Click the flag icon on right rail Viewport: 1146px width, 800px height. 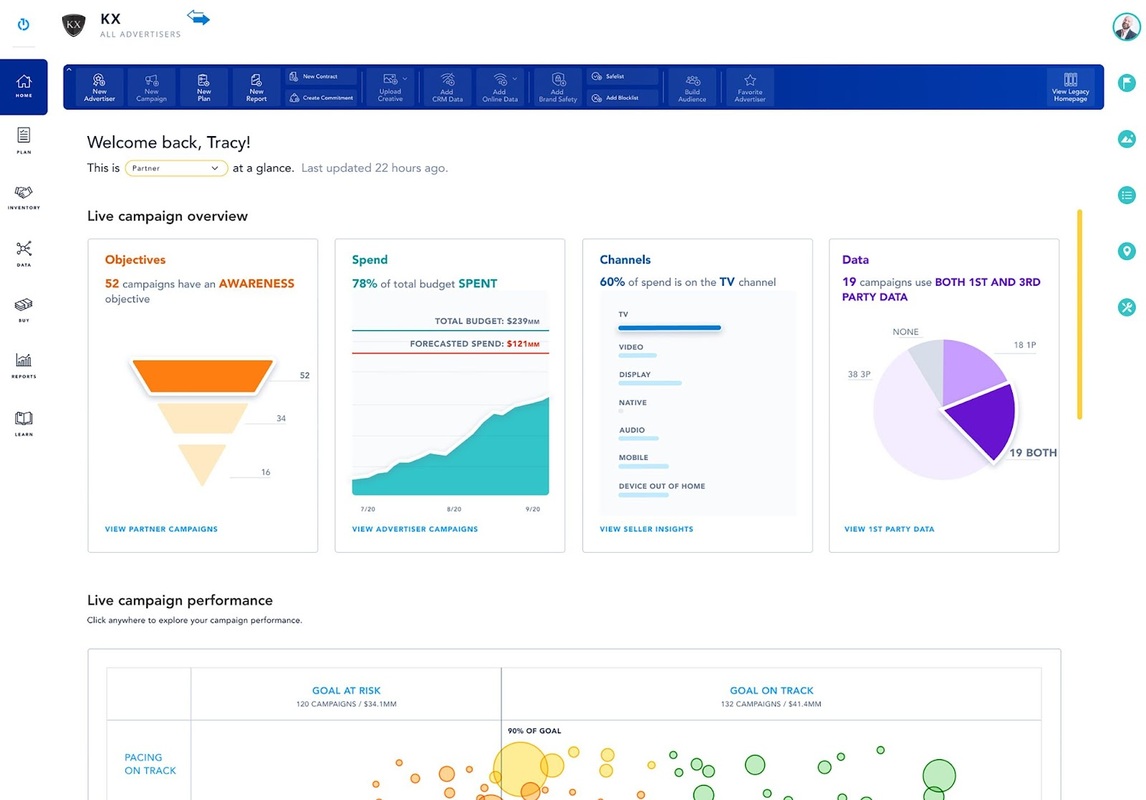[x=1127, y=83]
